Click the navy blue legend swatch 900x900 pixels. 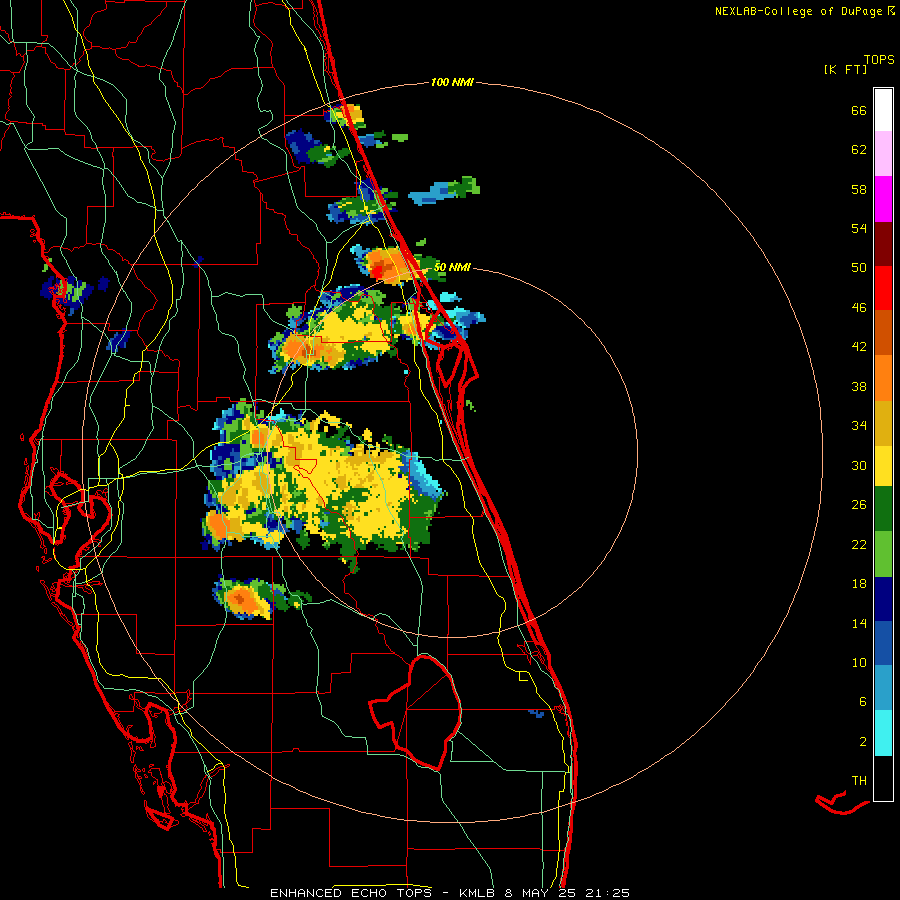click(883, 599)
